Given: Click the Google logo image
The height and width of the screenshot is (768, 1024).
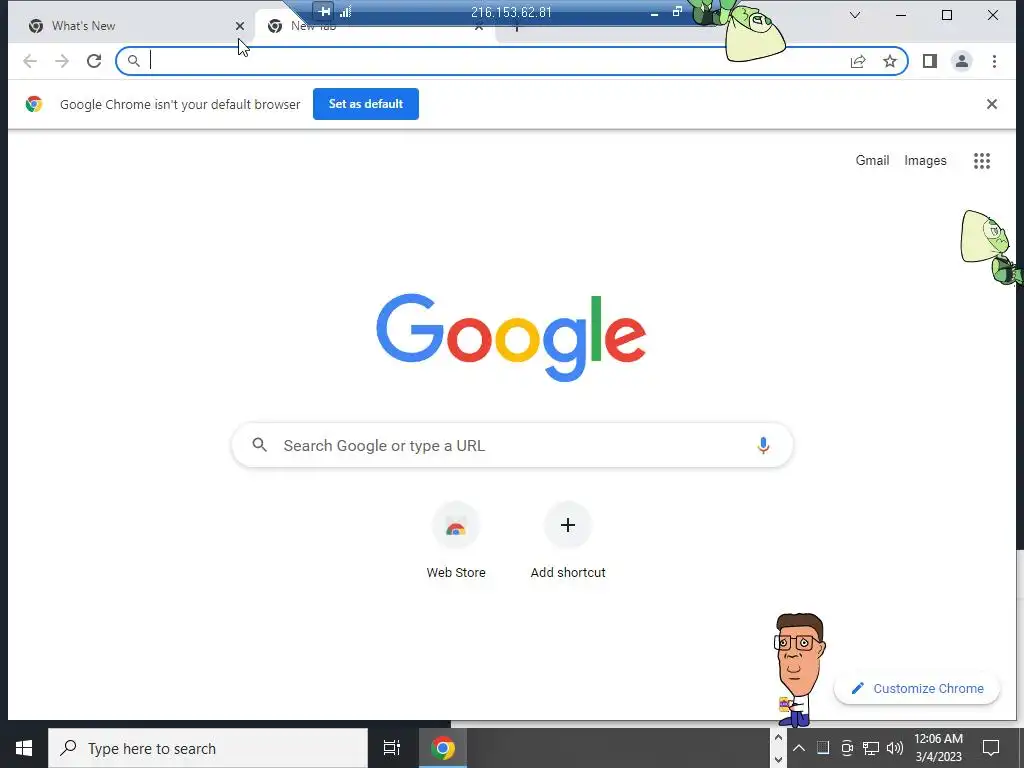Looking at the screenshot, I should [511, 338].
